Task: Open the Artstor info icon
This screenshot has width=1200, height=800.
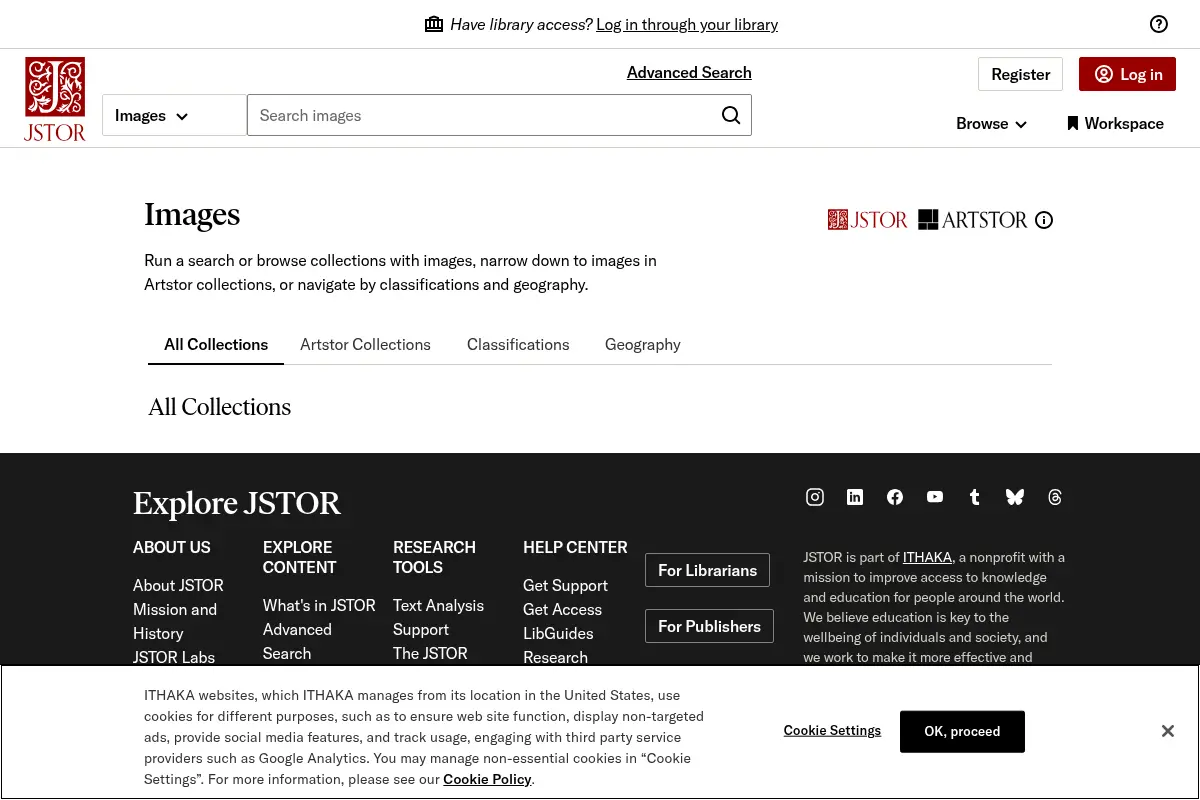Action: pos(1044,220)
